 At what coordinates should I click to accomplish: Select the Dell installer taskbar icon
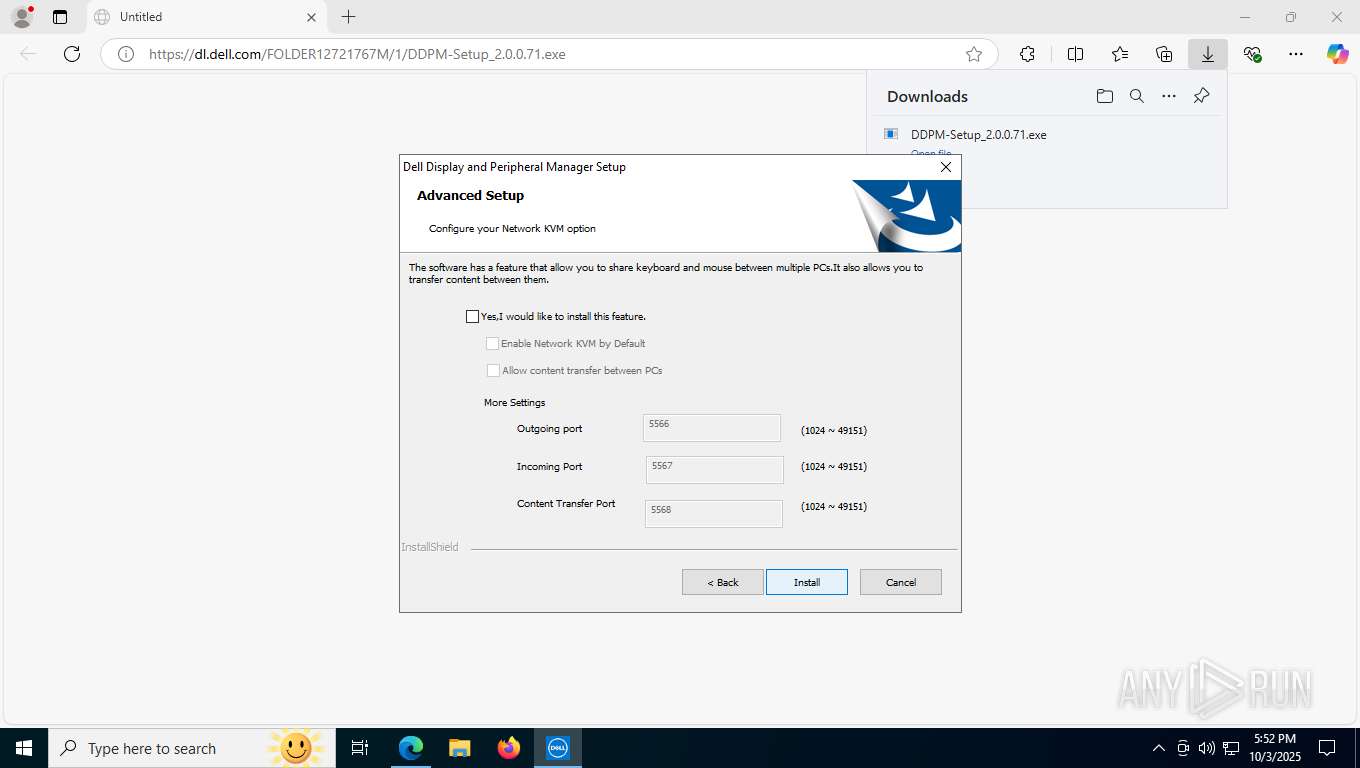(x=558, y=748)
